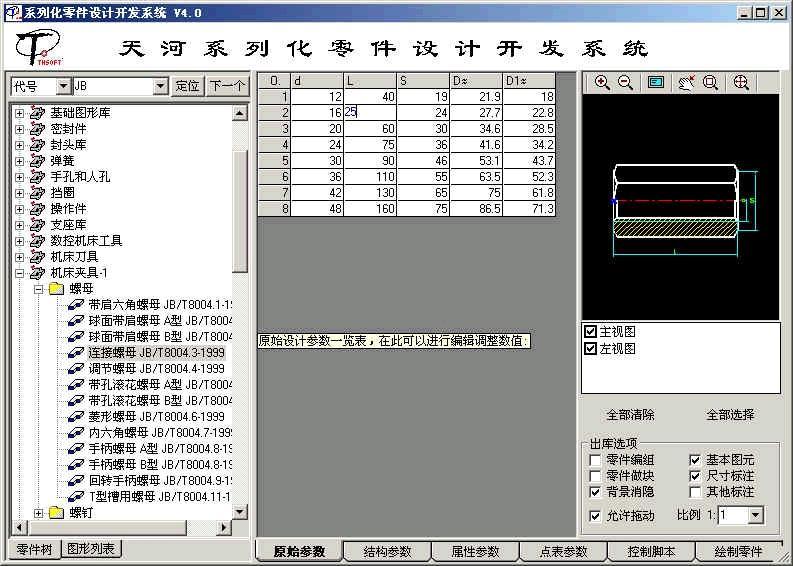The height and width of the screenshot is (566, 793).
Task: Click the 机床刀具 library icon
Action: (x=37, y=257)
